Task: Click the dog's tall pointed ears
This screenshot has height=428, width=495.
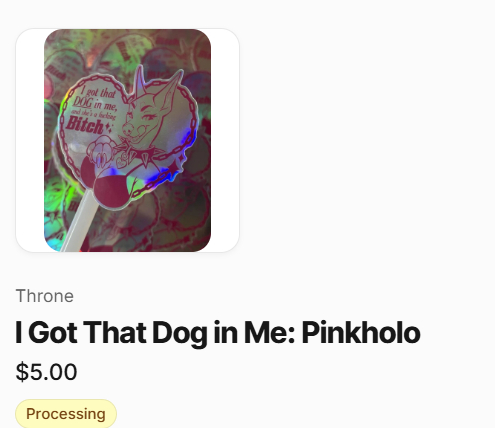Action: 158,82
